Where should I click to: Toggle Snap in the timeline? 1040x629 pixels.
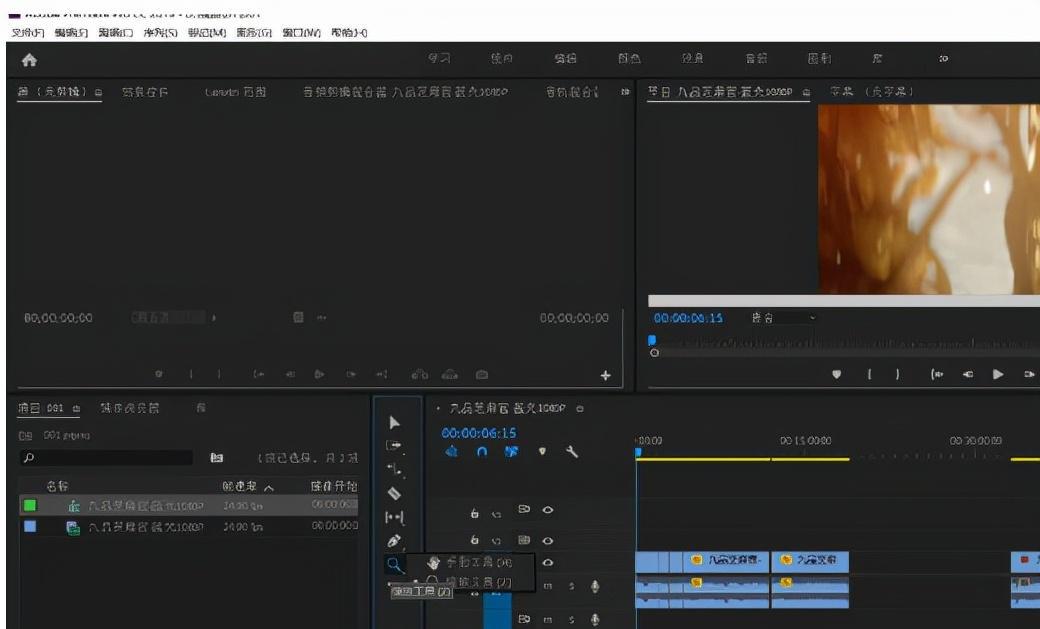tap(482, 452)
